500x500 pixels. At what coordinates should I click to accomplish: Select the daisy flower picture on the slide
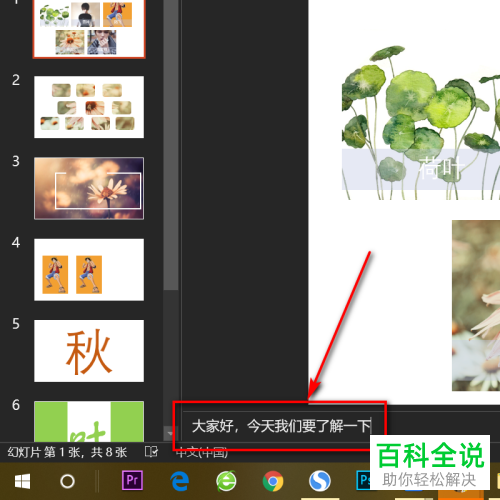pyautogui.click(x=476, y=305)
